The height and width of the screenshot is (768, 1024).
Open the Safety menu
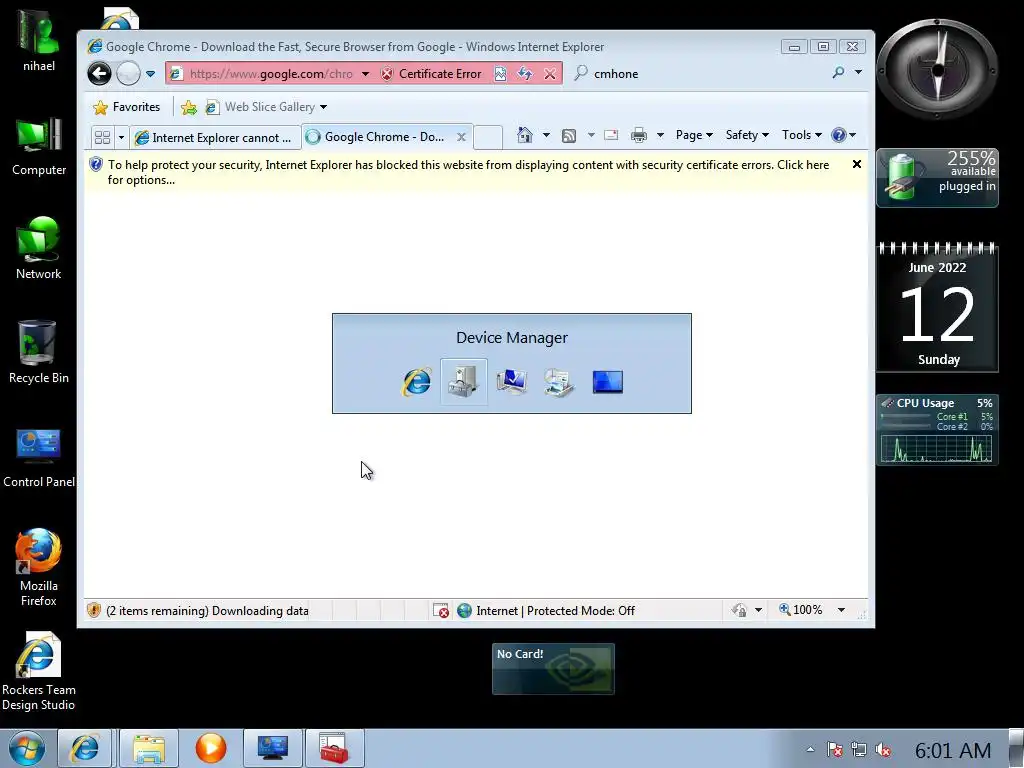[747, 135]
